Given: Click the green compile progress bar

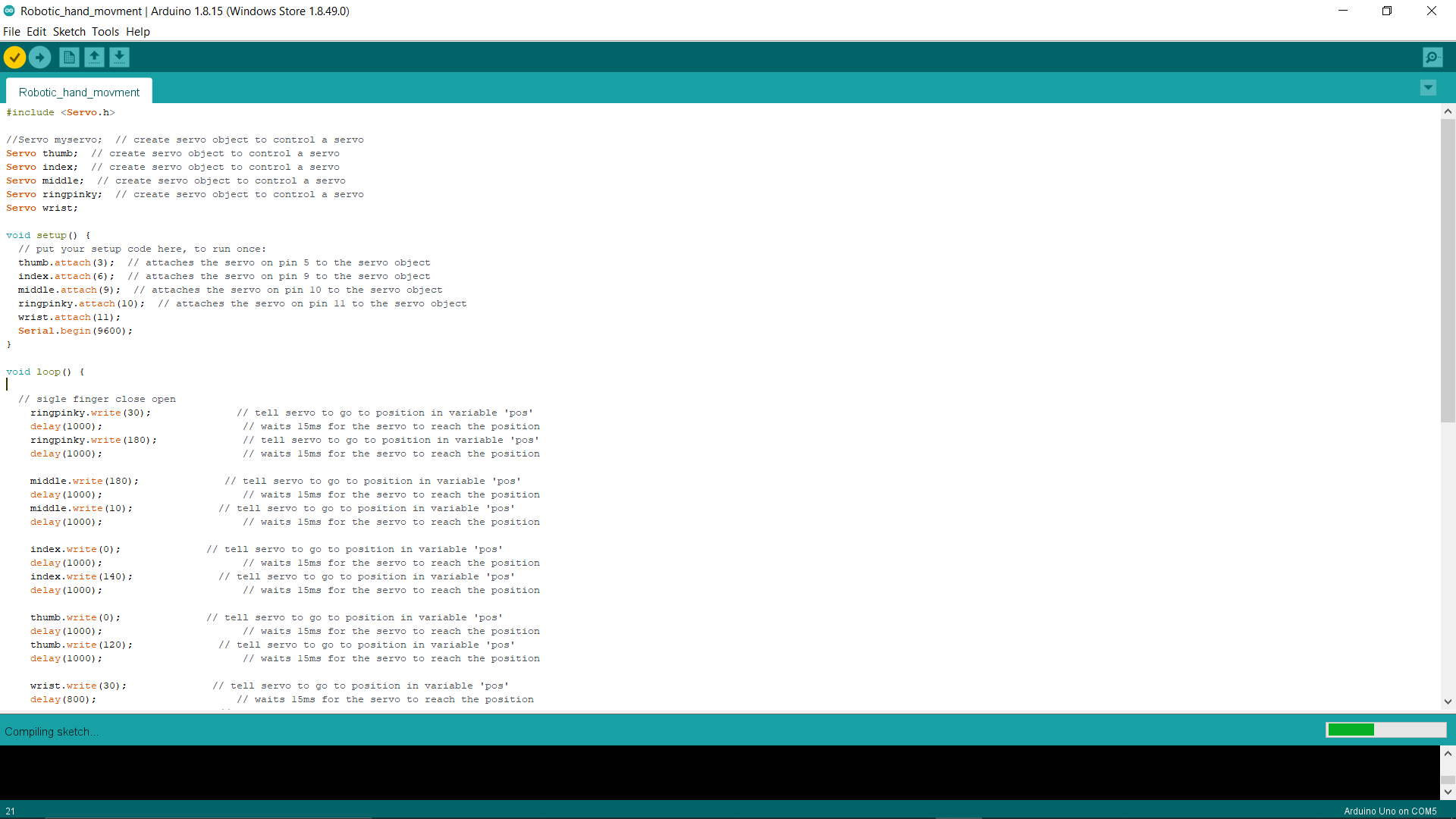Looking at the screenshot, I should (x=1385, y=730).
